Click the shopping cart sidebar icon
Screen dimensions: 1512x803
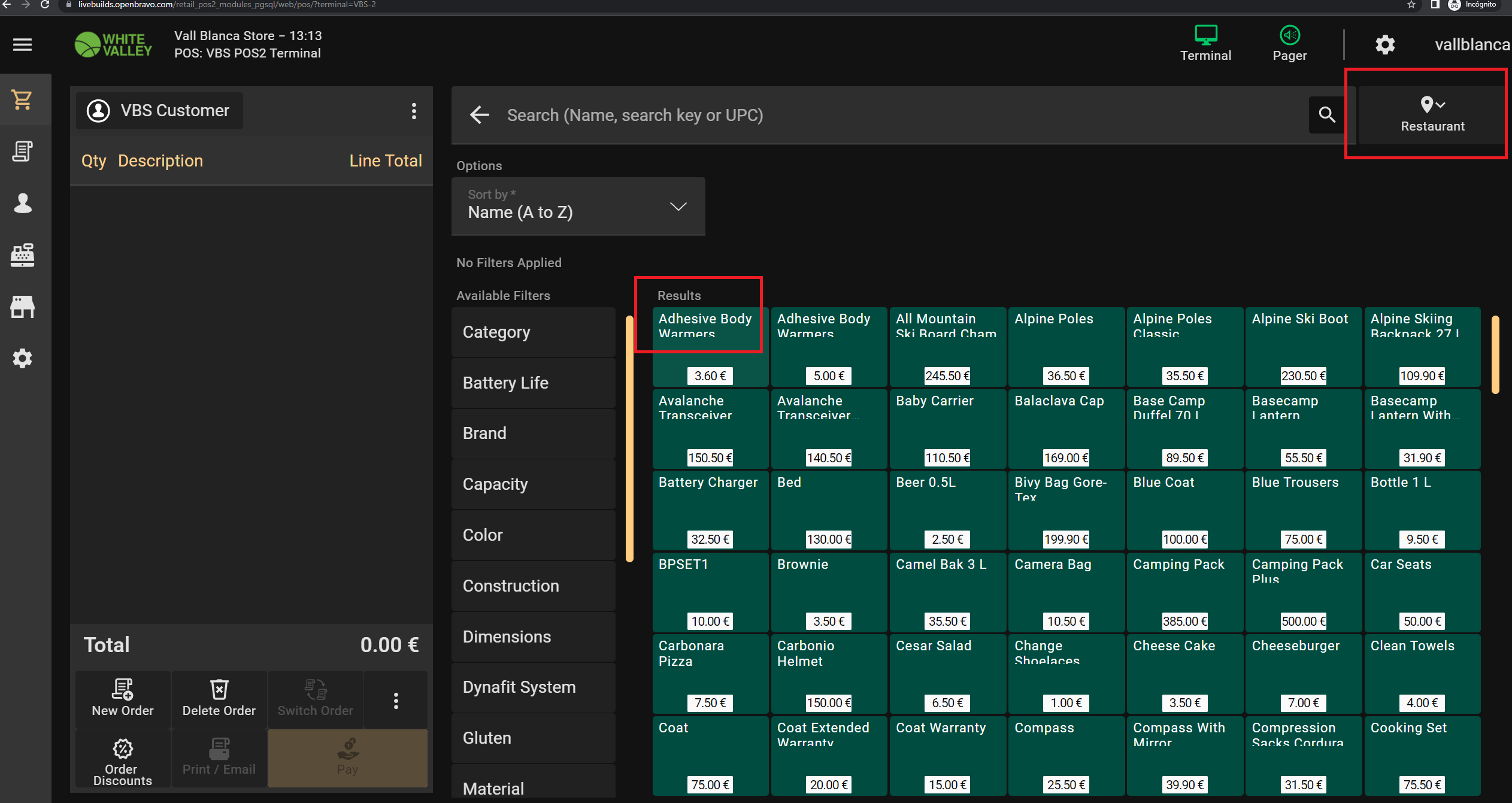pos(23,99)
